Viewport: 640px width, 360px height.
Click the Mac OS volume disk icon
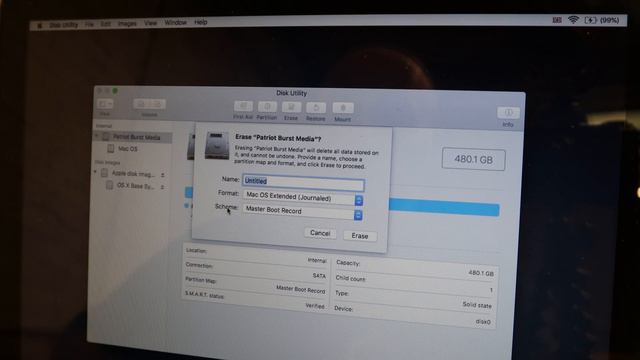tap(111, 149)
